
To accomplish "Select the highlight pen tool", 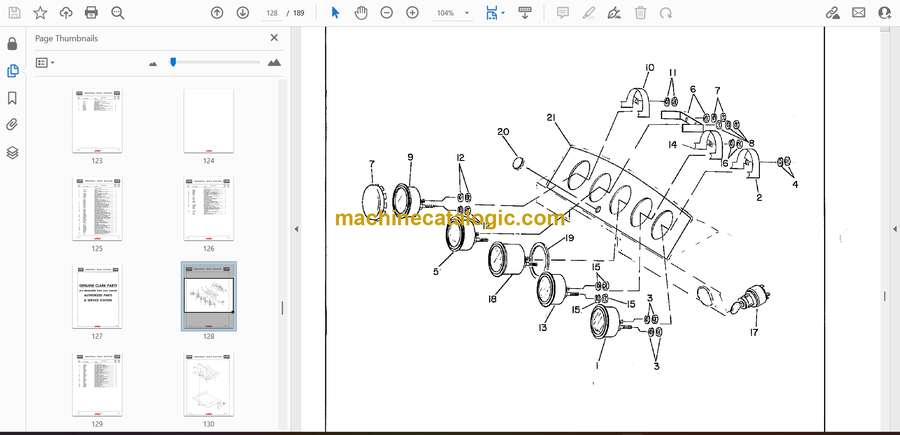I will 588,13.
